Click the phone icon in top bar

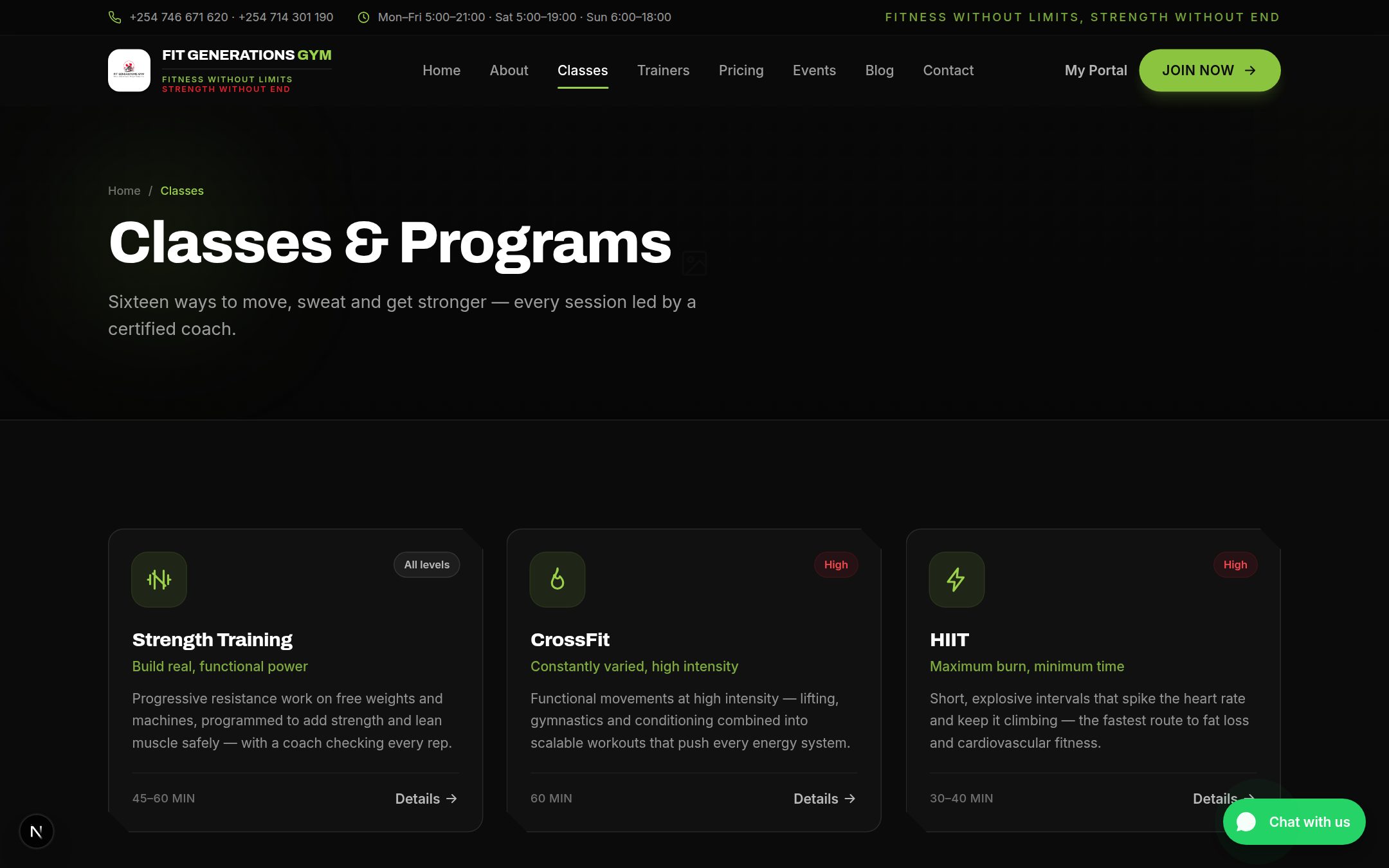pos(114,17)
